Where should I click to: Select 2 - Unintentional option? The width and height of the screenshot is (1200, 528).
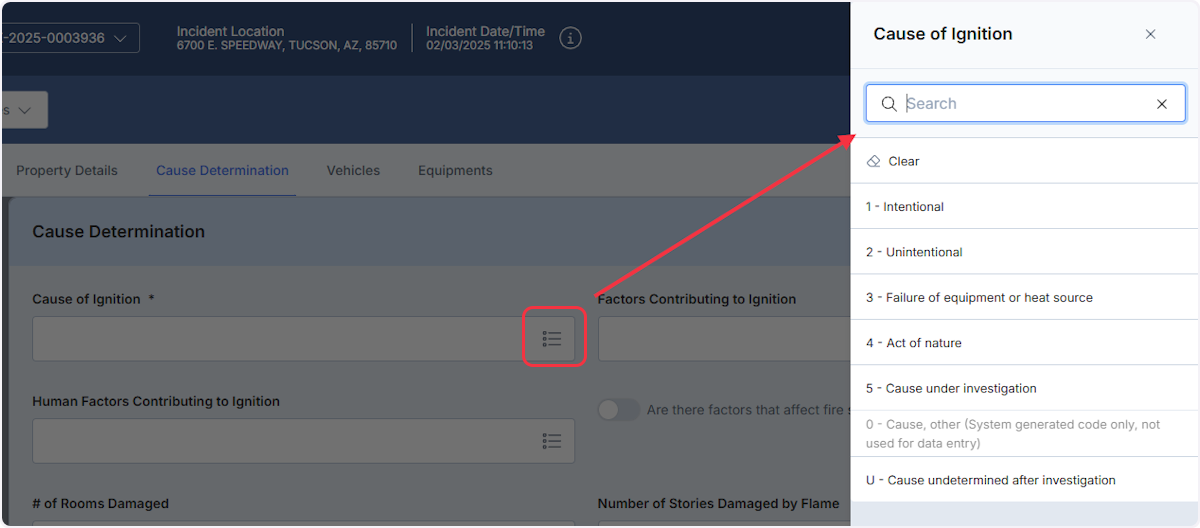pyautogui.click(x=1025, y=252)
